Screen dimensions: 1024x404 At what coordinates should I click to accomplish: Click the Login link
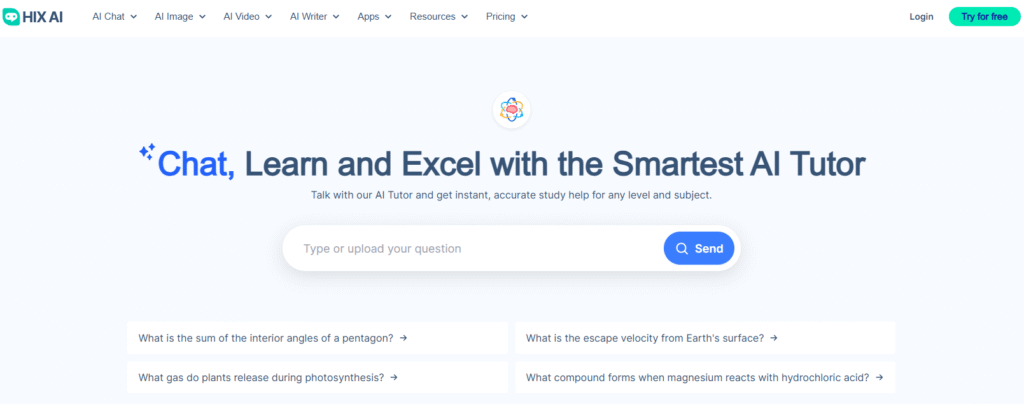coord(921,17)
